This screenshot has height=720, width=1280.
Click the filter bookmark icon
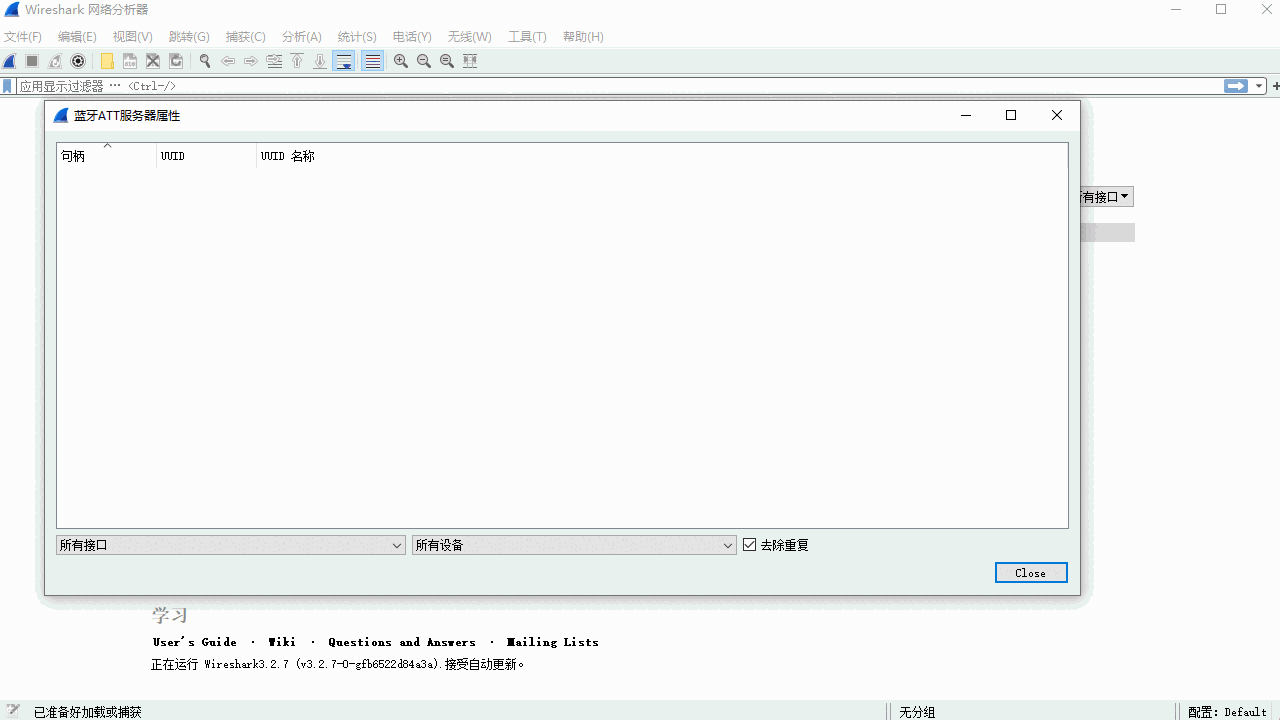pyautogui.click(x=7, y=86)
